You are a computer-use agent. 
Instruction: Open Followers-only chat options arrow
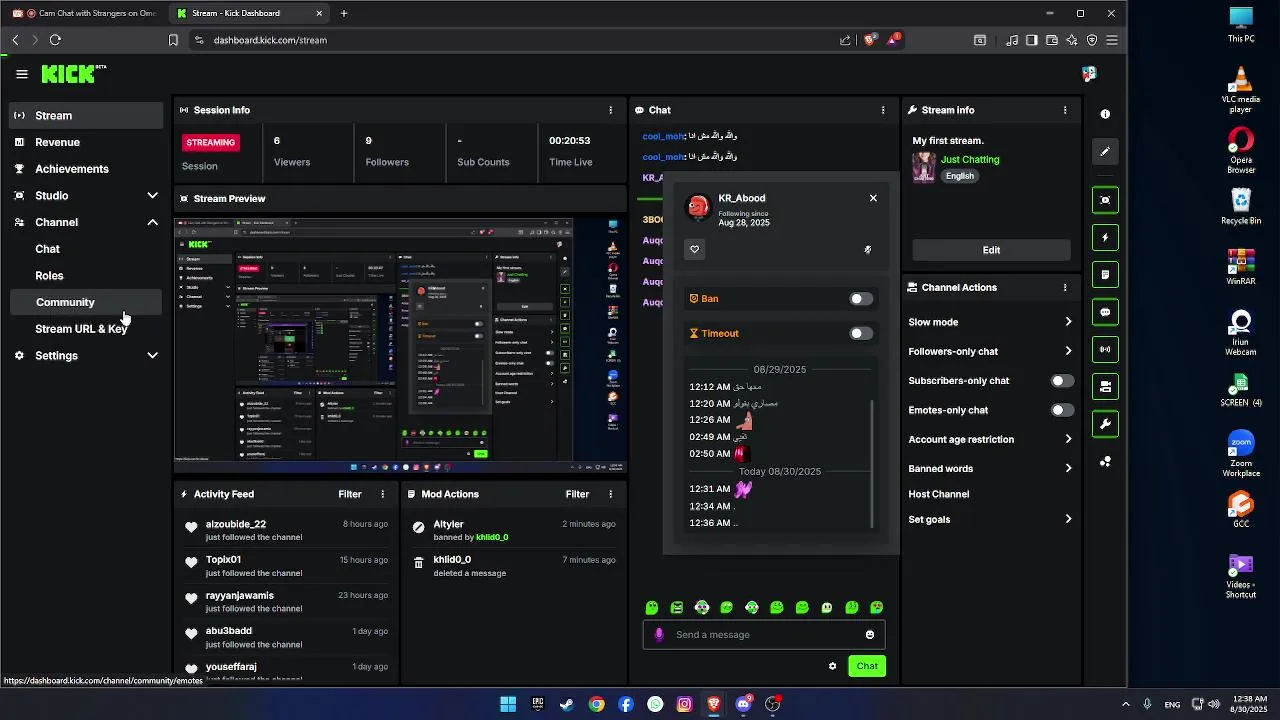(x=1068, y=351)
